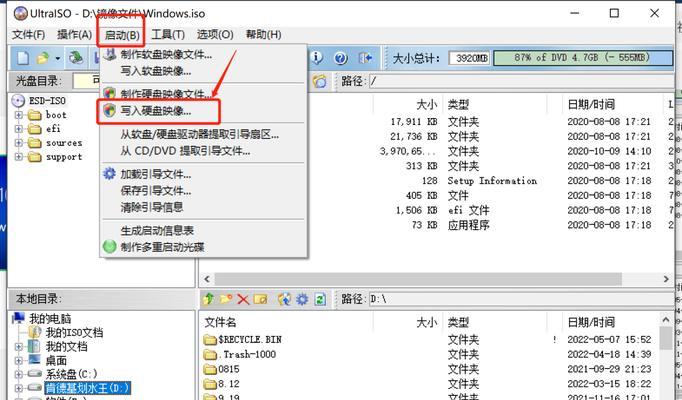Image resolution: width=682 pixels, height=400 pixels.
Task: Choose 从 CD/DVD 提取引导文件... entry
Action: click(204, 151)
